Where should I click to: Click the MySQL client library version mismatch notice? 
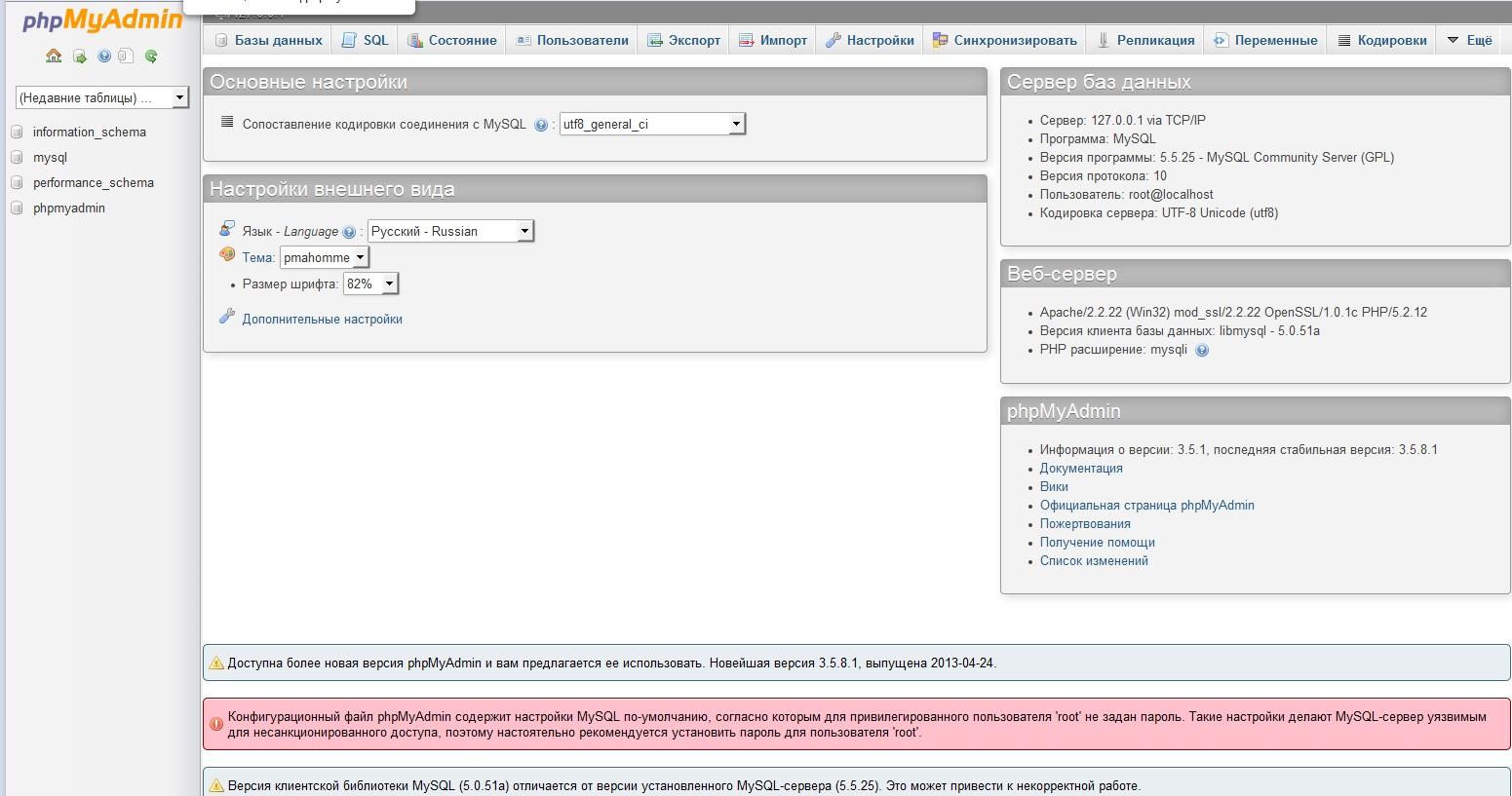tap(857, 782)
